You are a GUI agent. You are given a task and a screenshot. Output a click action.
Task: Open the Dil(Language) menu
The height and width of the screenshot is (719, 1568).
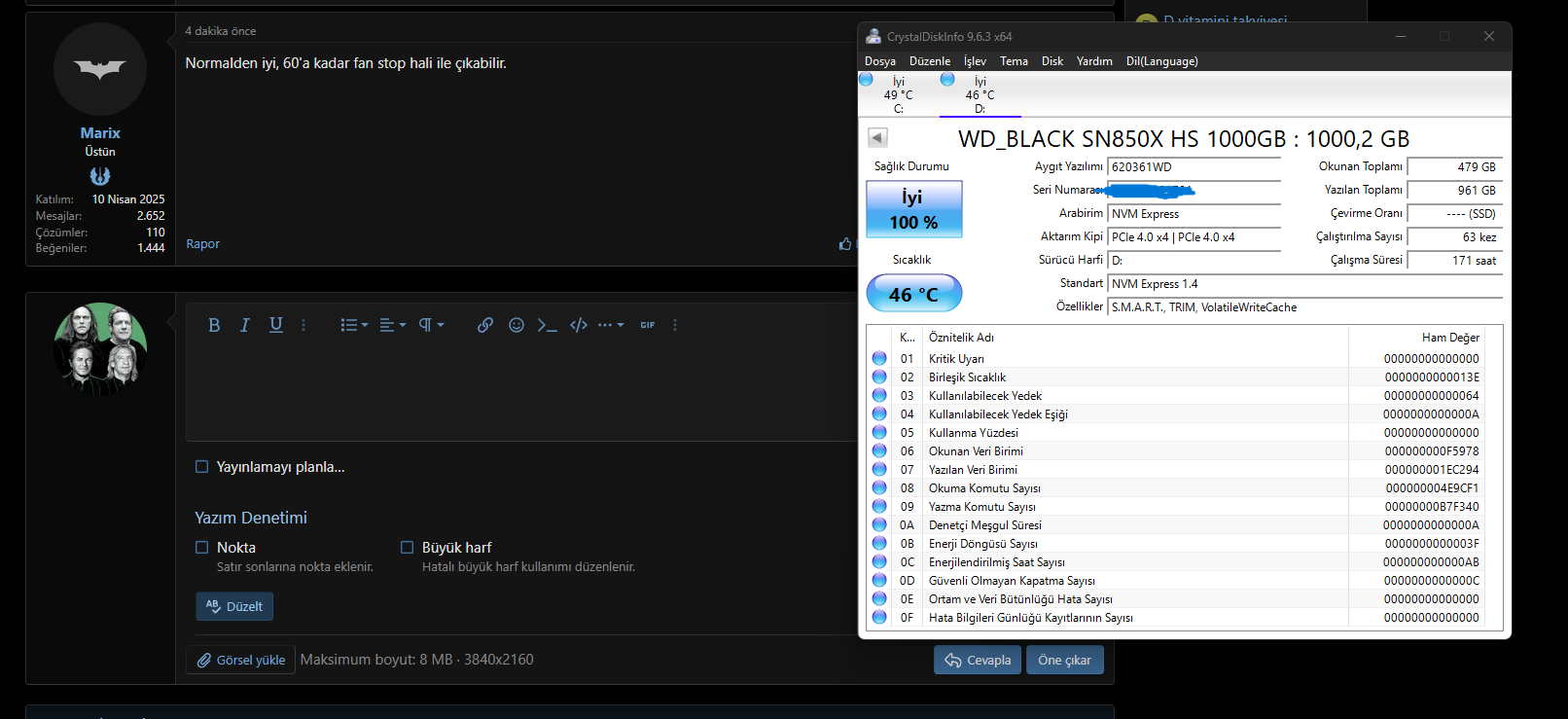point(1162,61)
